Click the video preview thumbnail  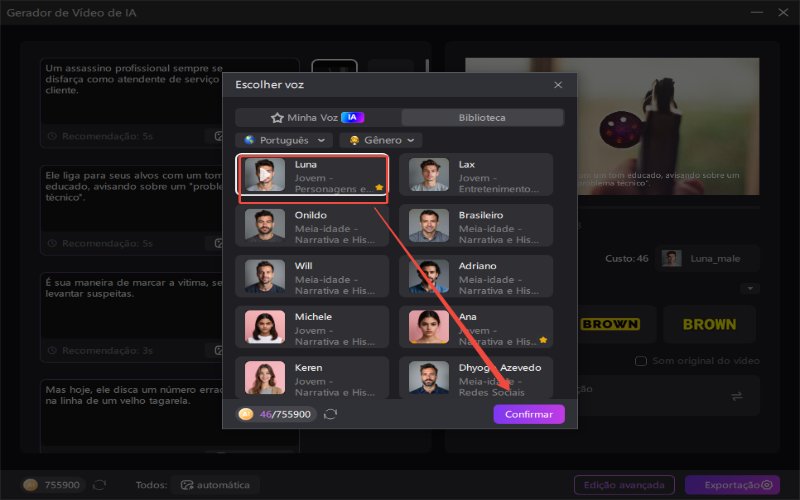(668, 126)
